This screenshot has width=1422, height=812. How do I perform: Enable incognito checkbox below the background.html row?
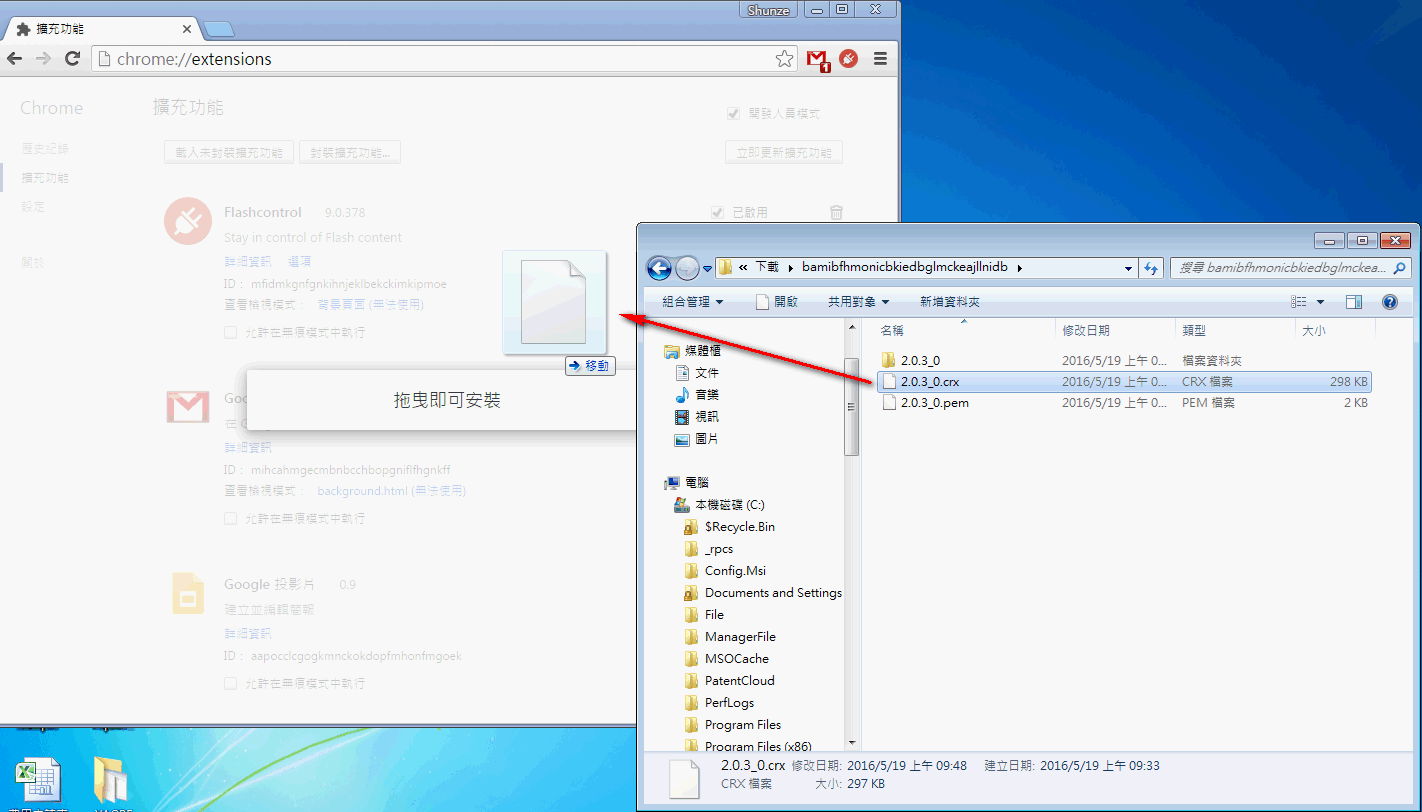231,518
